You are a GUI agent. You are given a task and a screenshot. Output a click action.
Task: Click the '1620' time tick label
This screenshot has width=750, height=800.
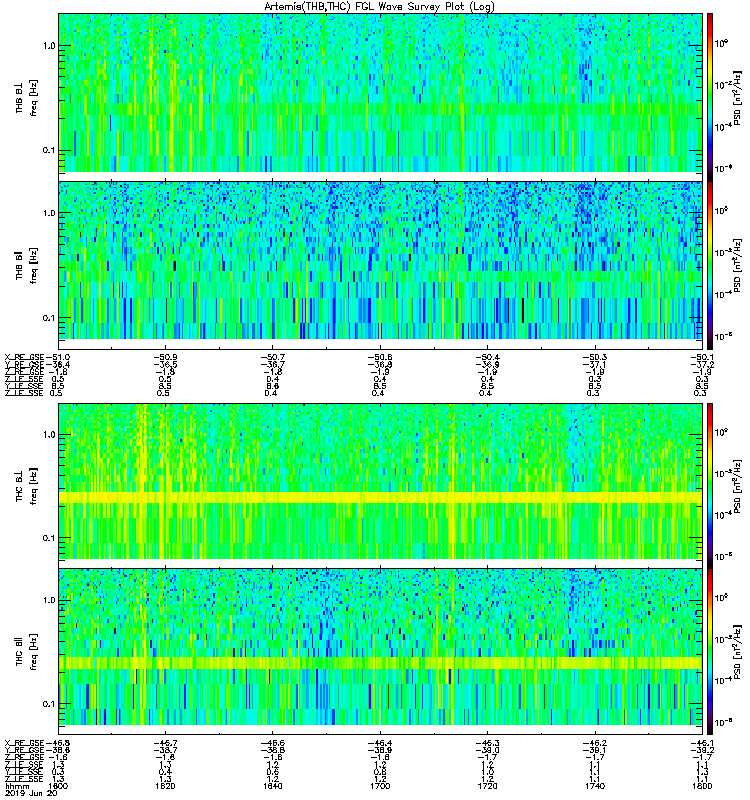165,786
